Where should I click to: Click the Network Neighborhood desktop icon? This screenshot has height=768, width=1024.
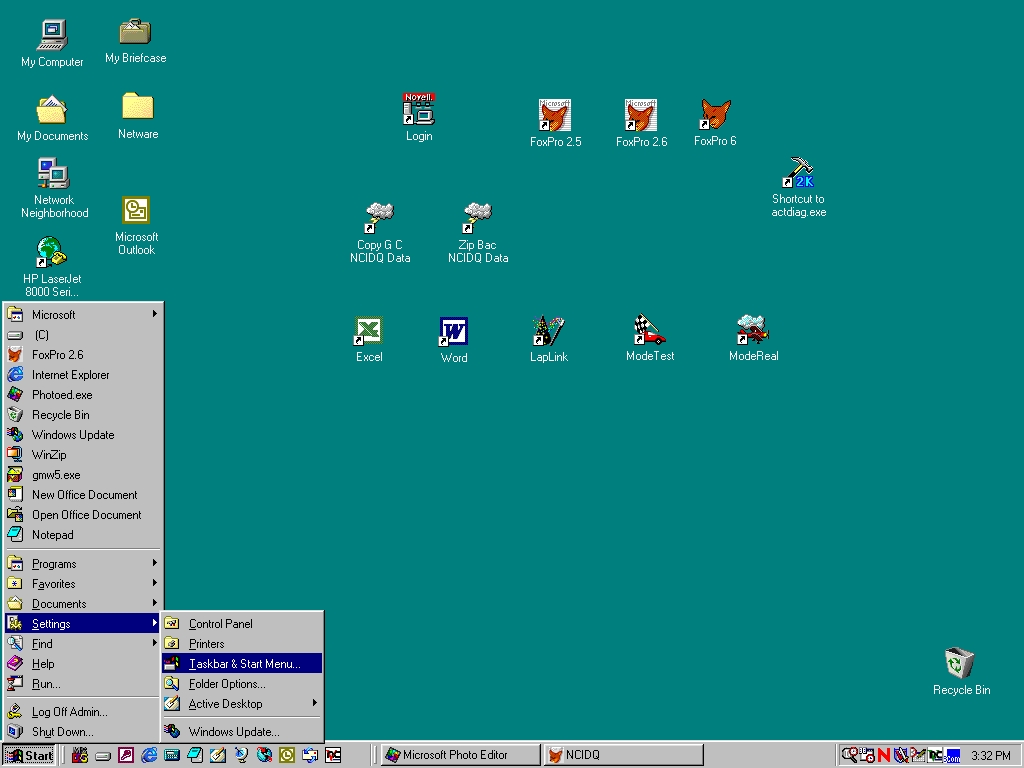point(54,188)
